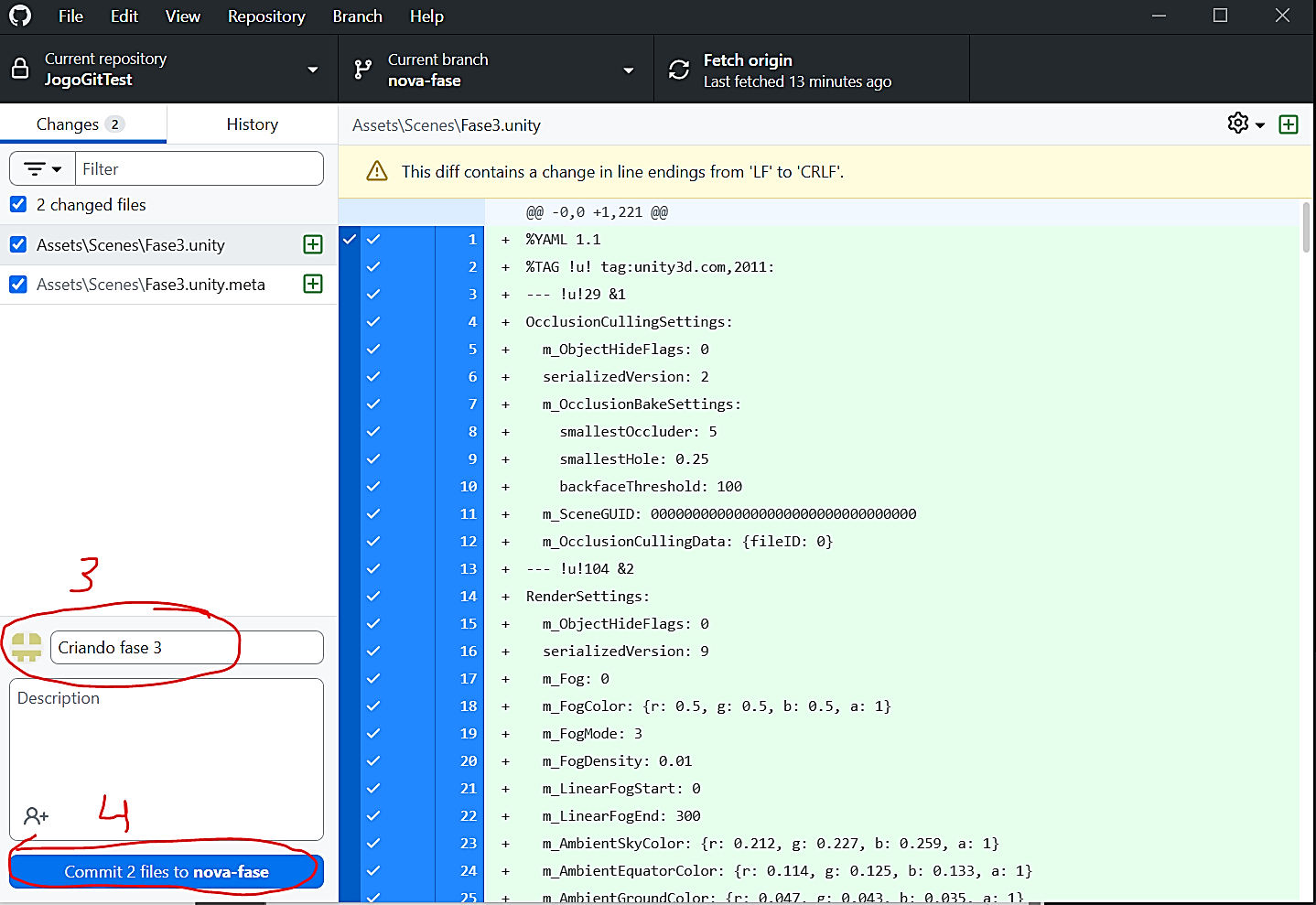Image resolution: width=1316 pixels, height=905 pixels.
Task: Click the commit author avatar
Action: point(27,647)
